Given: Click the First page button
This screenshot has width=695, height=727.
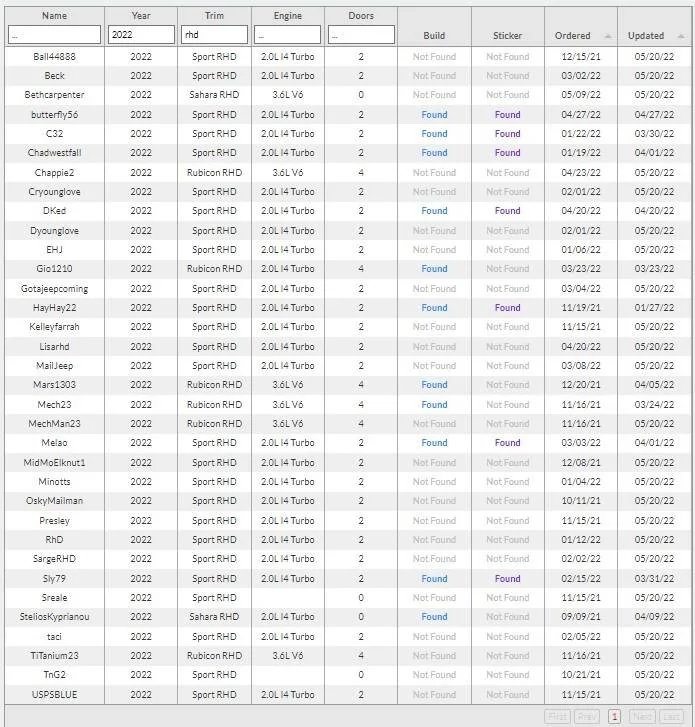Looking at the screenshot, I should [558, 716].
